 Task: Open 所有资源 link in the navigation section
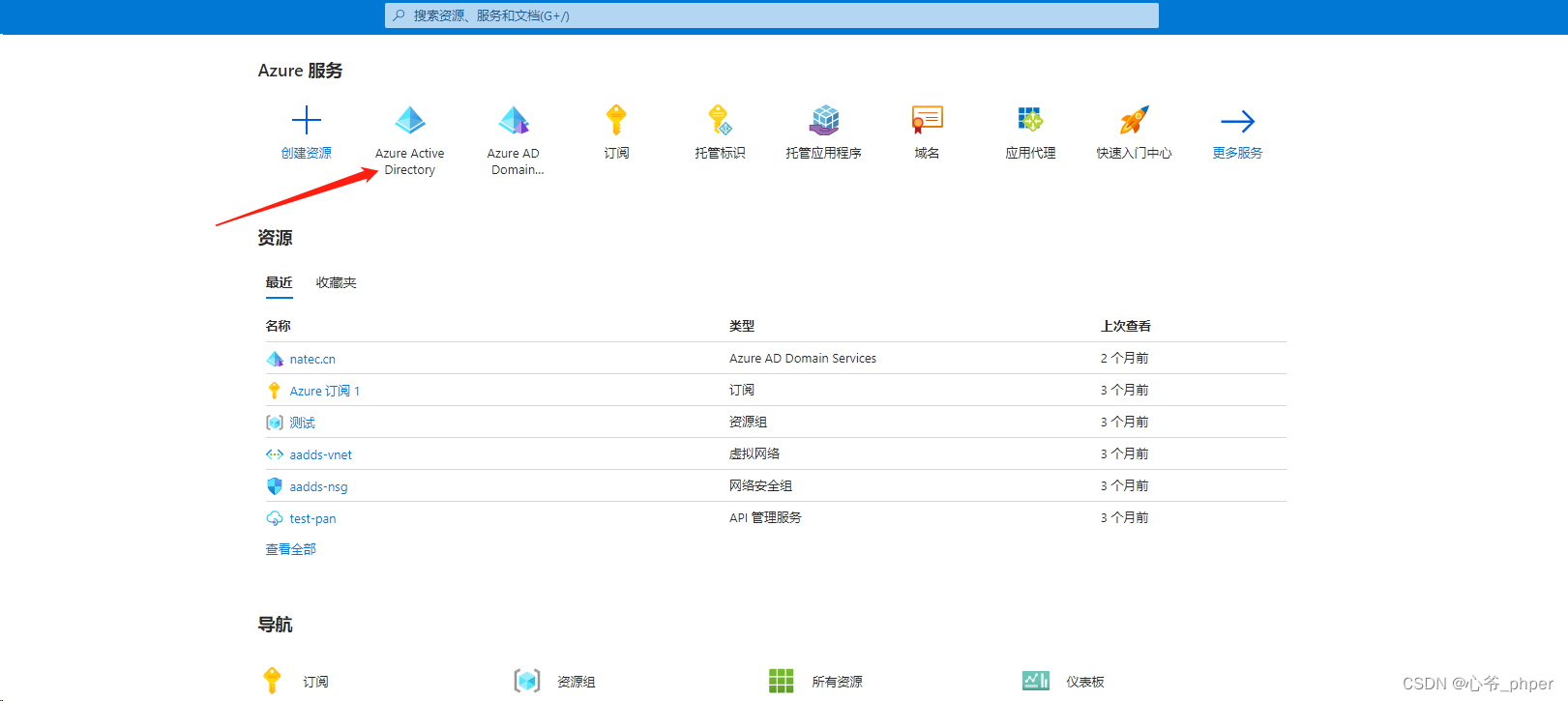tap(837, 682)
